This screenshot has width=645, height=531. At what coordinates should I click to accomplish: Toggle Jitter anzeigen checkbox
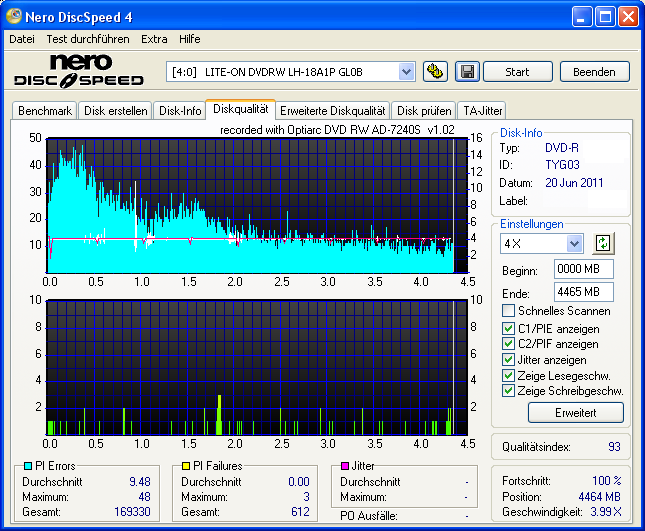tap(508, 360)
